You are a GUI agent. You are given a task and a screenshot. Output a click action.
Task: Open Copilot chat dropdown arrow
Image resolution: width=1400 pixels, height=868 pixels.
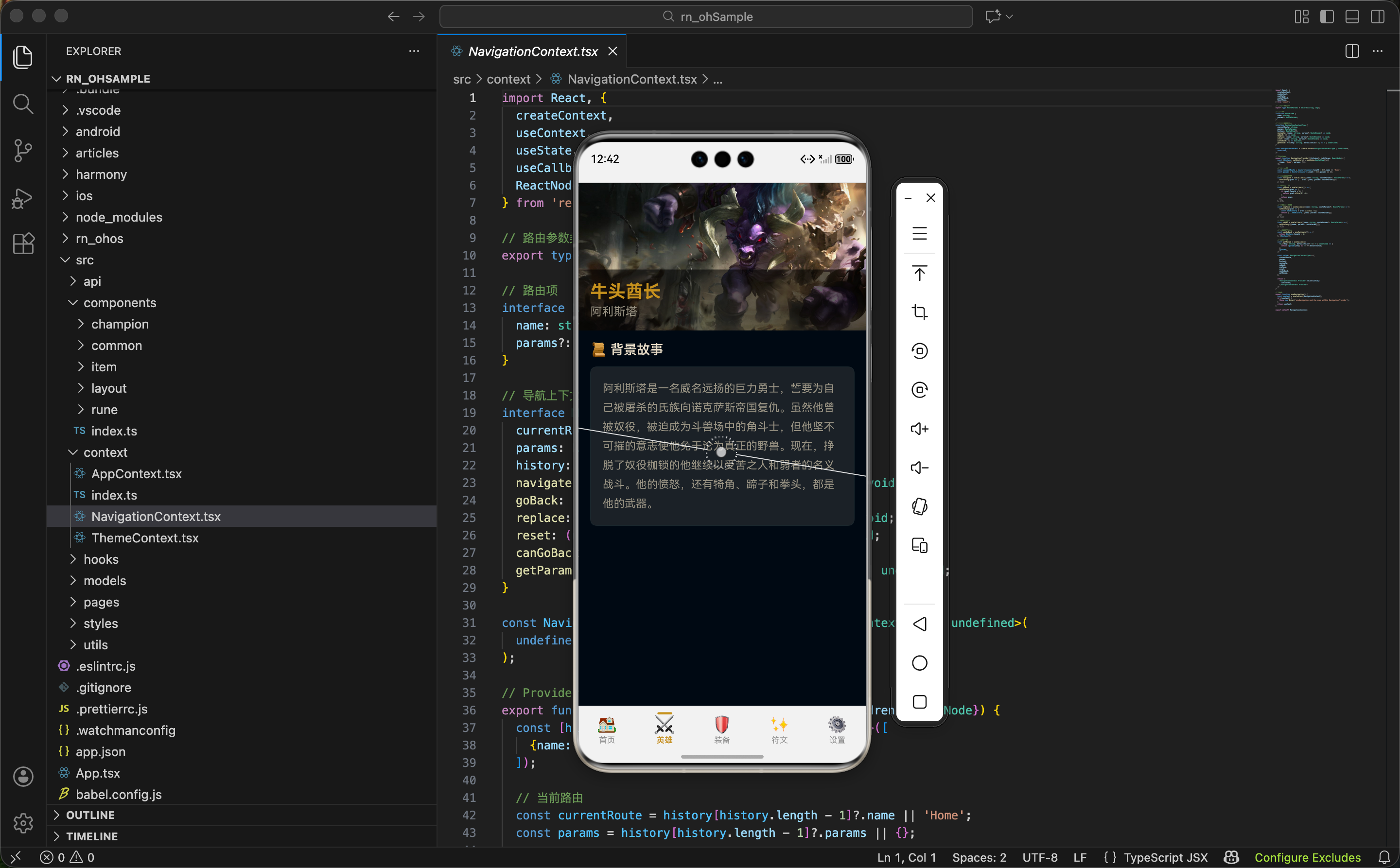[x=1010, y=17]
